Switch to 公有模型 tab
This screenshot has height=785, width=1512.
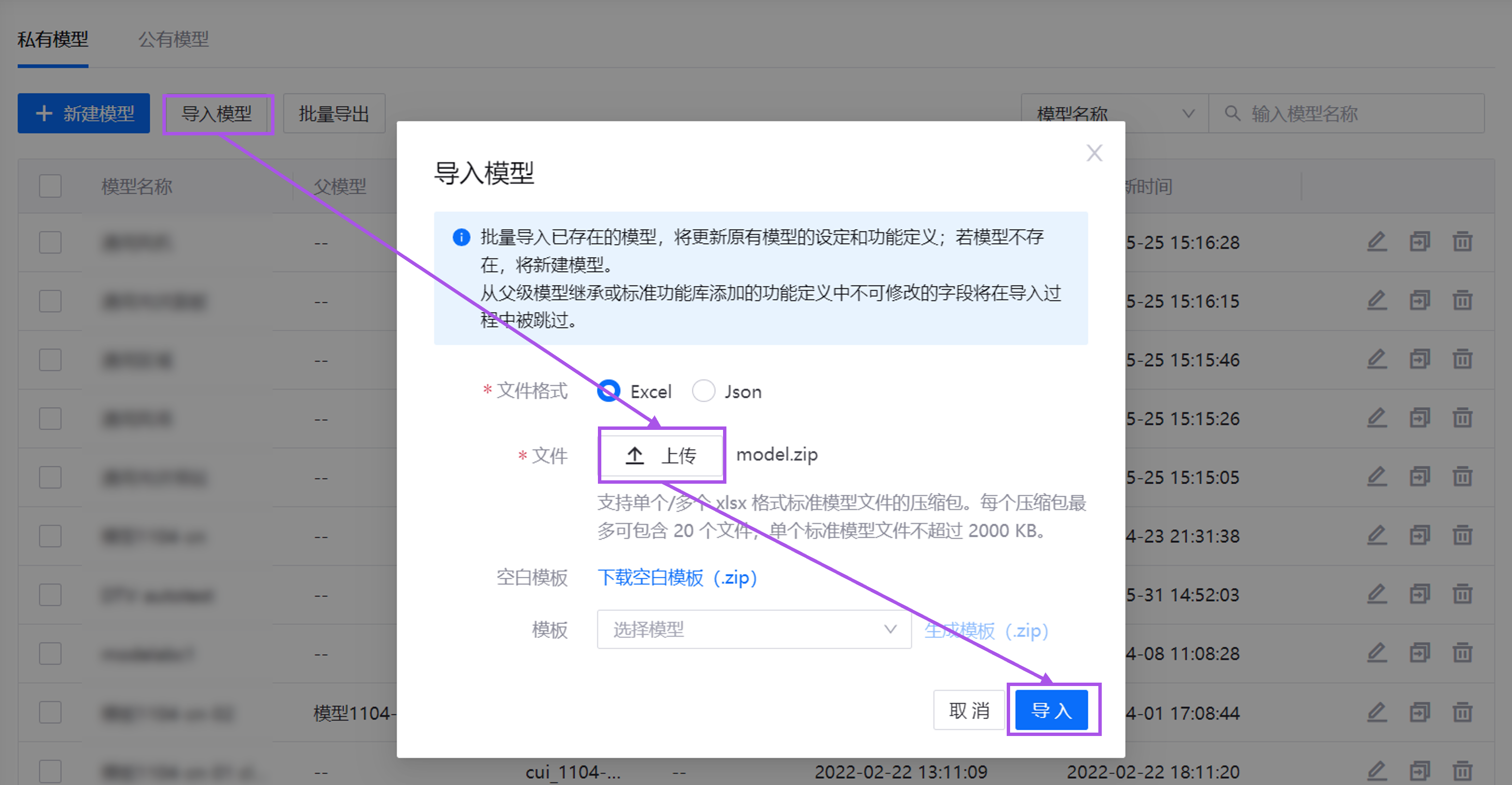(x=174, y=39)
